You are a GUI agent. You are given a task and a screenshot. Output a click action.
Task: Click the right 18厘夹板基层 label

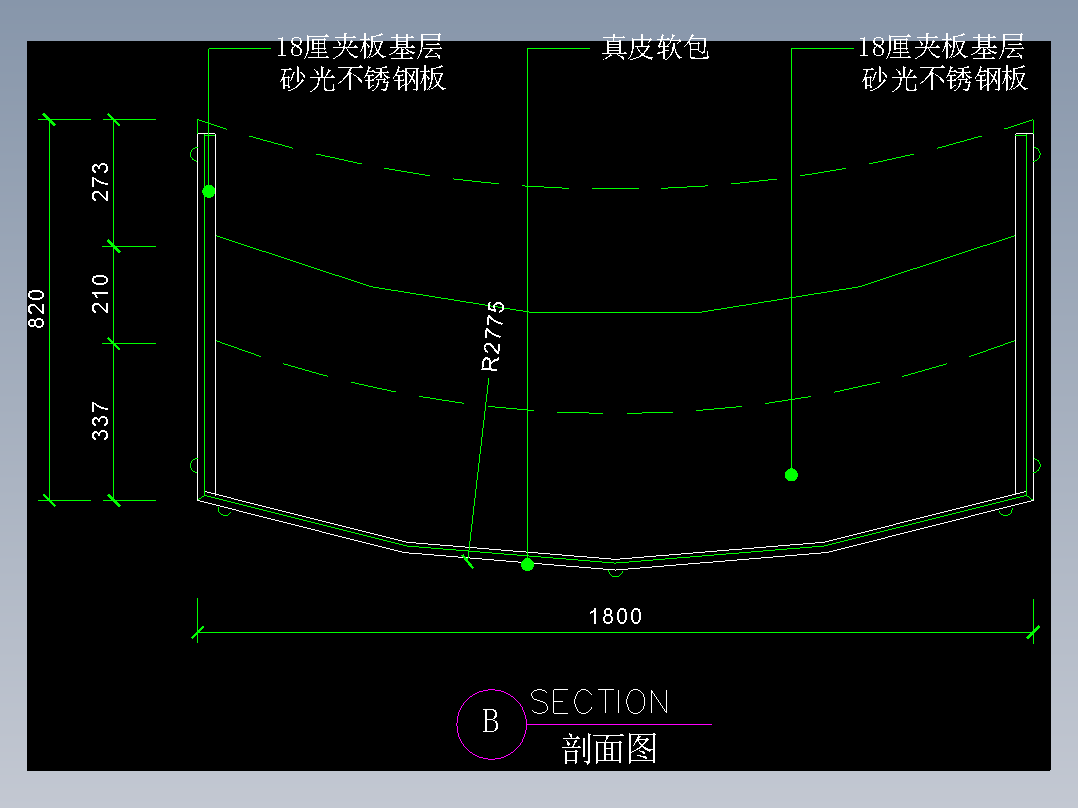pos(941,47)
